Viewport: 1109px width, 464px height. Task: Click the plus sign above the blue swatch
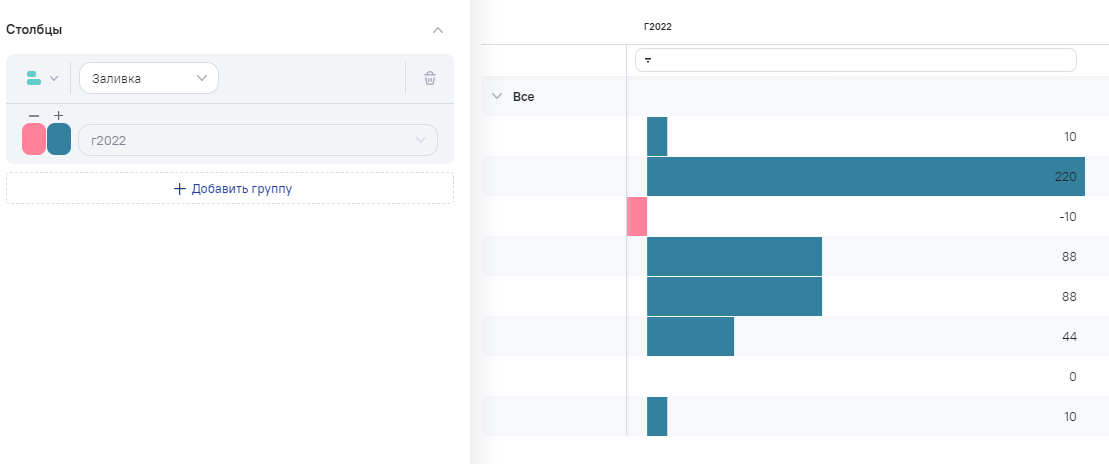(58, 116)
